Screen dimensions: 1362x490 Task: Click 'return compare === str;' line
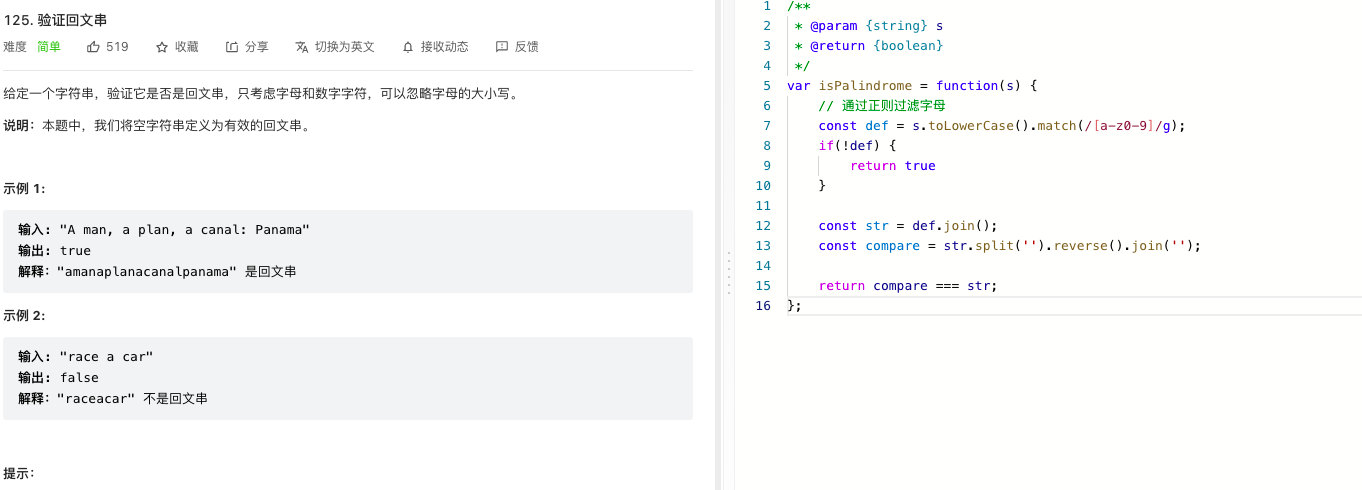tap(908, 285)
